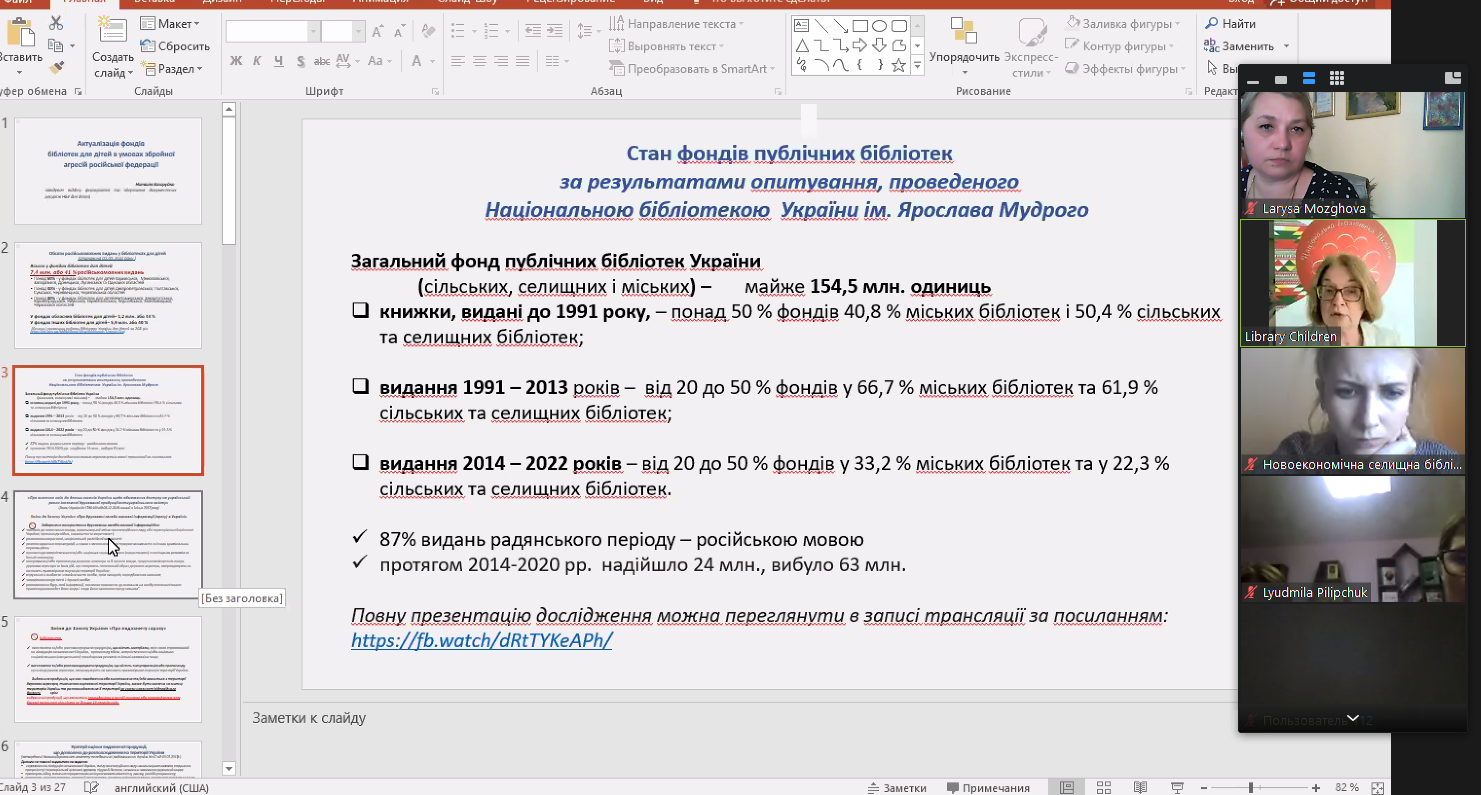Align text right in paragraph group
The width and height of the screenshot is (1481, 795).
click(x=501, y=61)
